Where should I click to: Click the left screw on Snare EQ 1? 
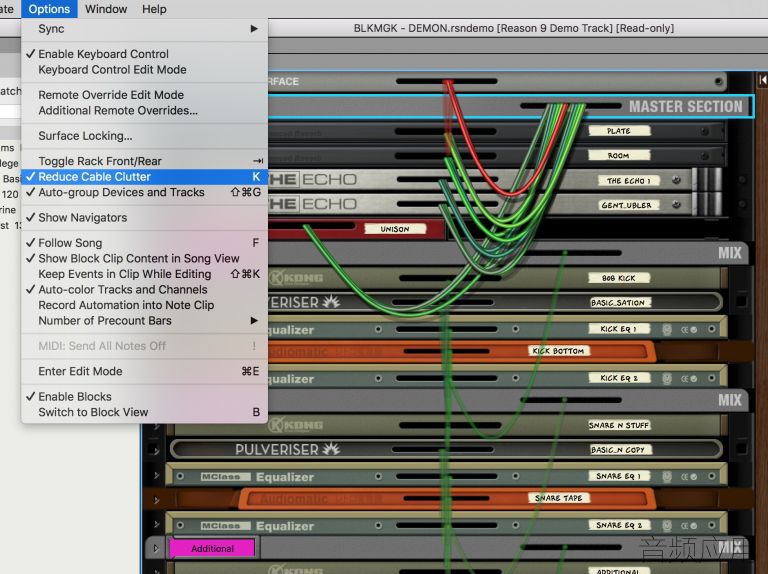pyautogui.click(x=180, y=477)
